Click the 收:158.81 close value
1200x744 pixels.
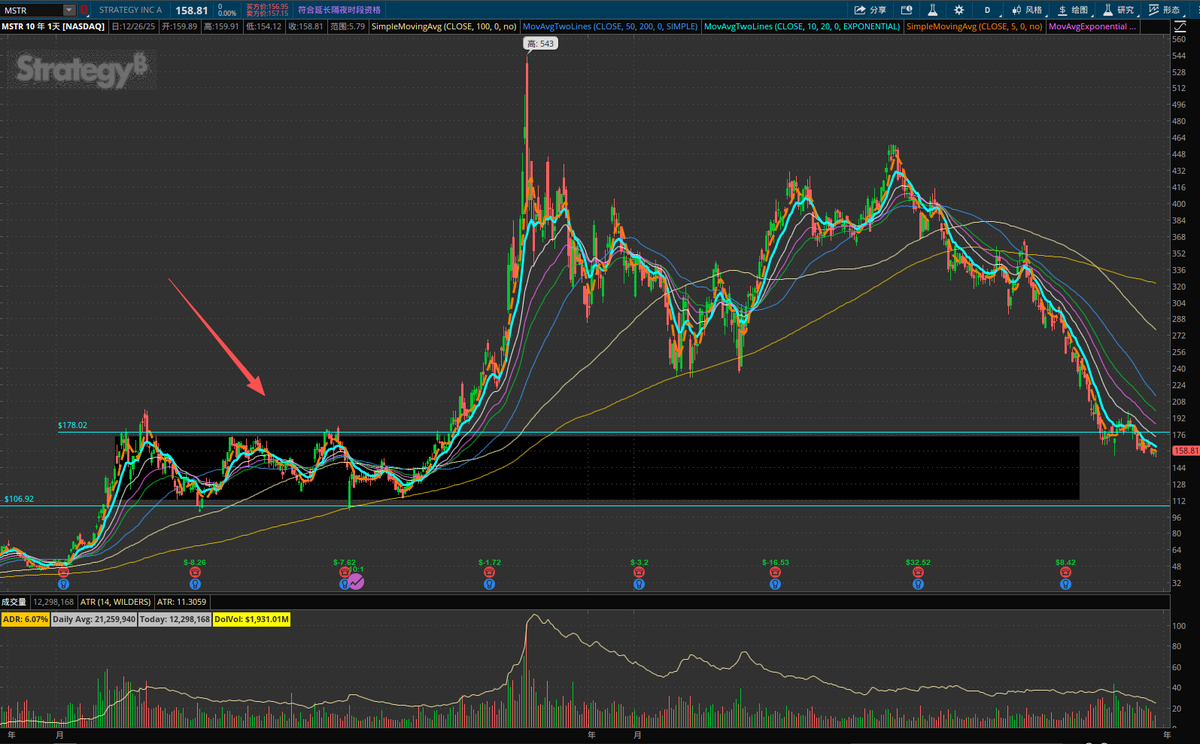tap(307, 26)
